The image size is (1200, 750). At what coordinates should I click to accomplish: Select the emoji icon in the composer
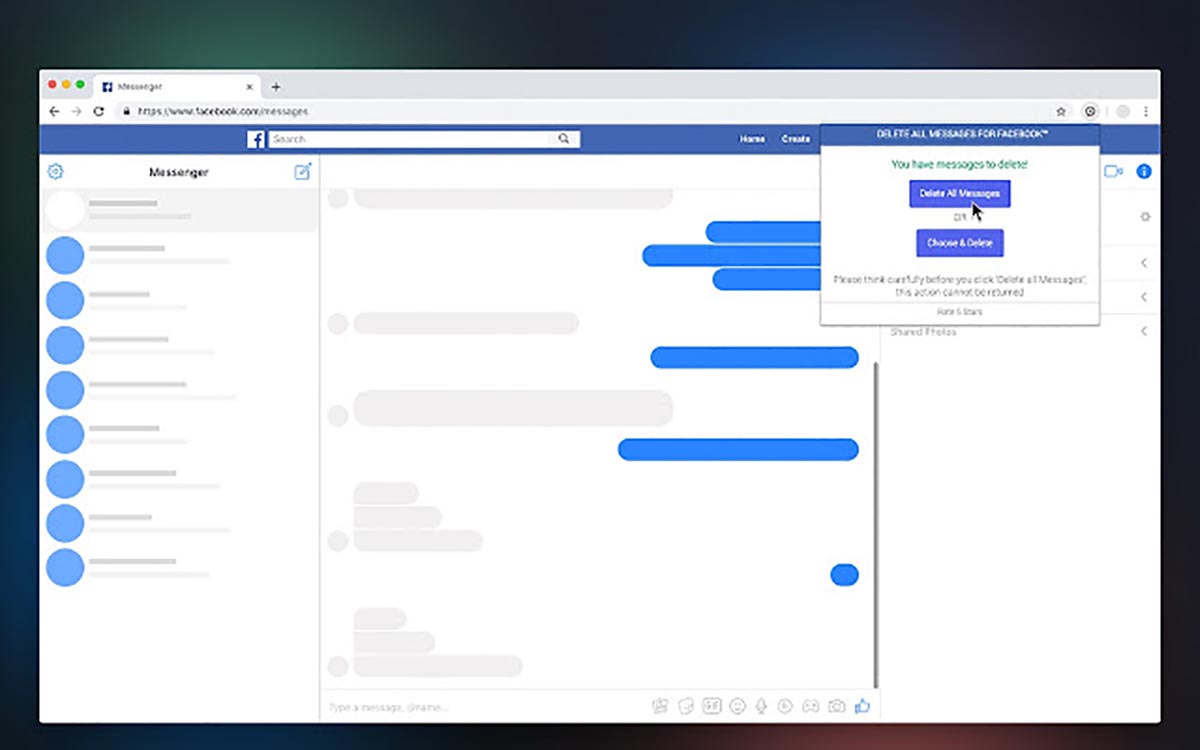(x=737, y=706)
